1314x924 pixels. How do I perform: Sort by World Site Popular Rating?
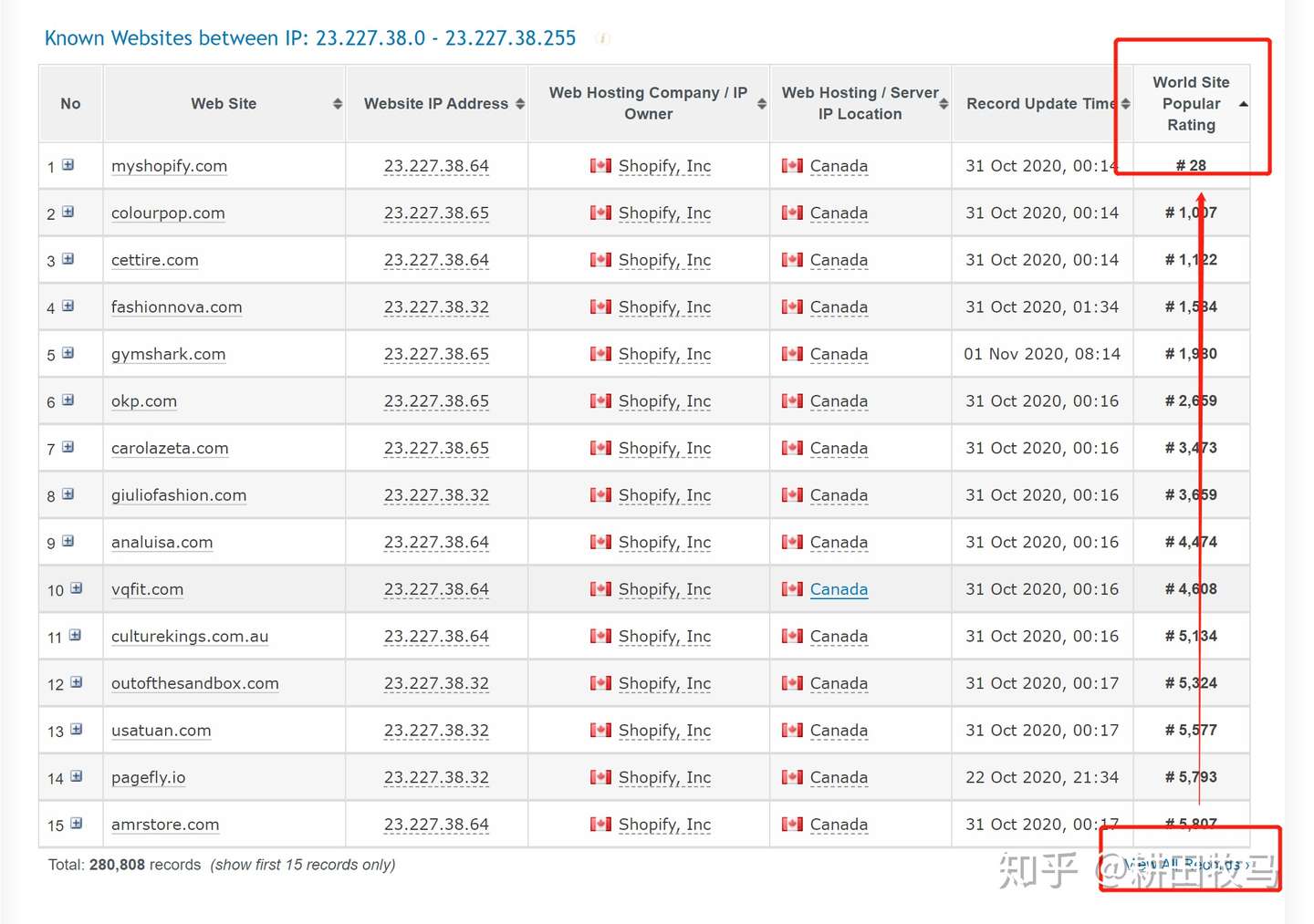[1243, 104]
